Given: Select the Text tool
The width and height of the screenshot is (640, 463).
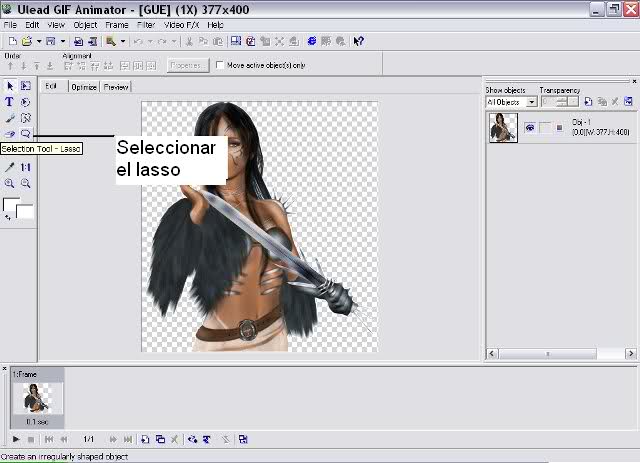Looking at the screenshot, I should [9, 102].
